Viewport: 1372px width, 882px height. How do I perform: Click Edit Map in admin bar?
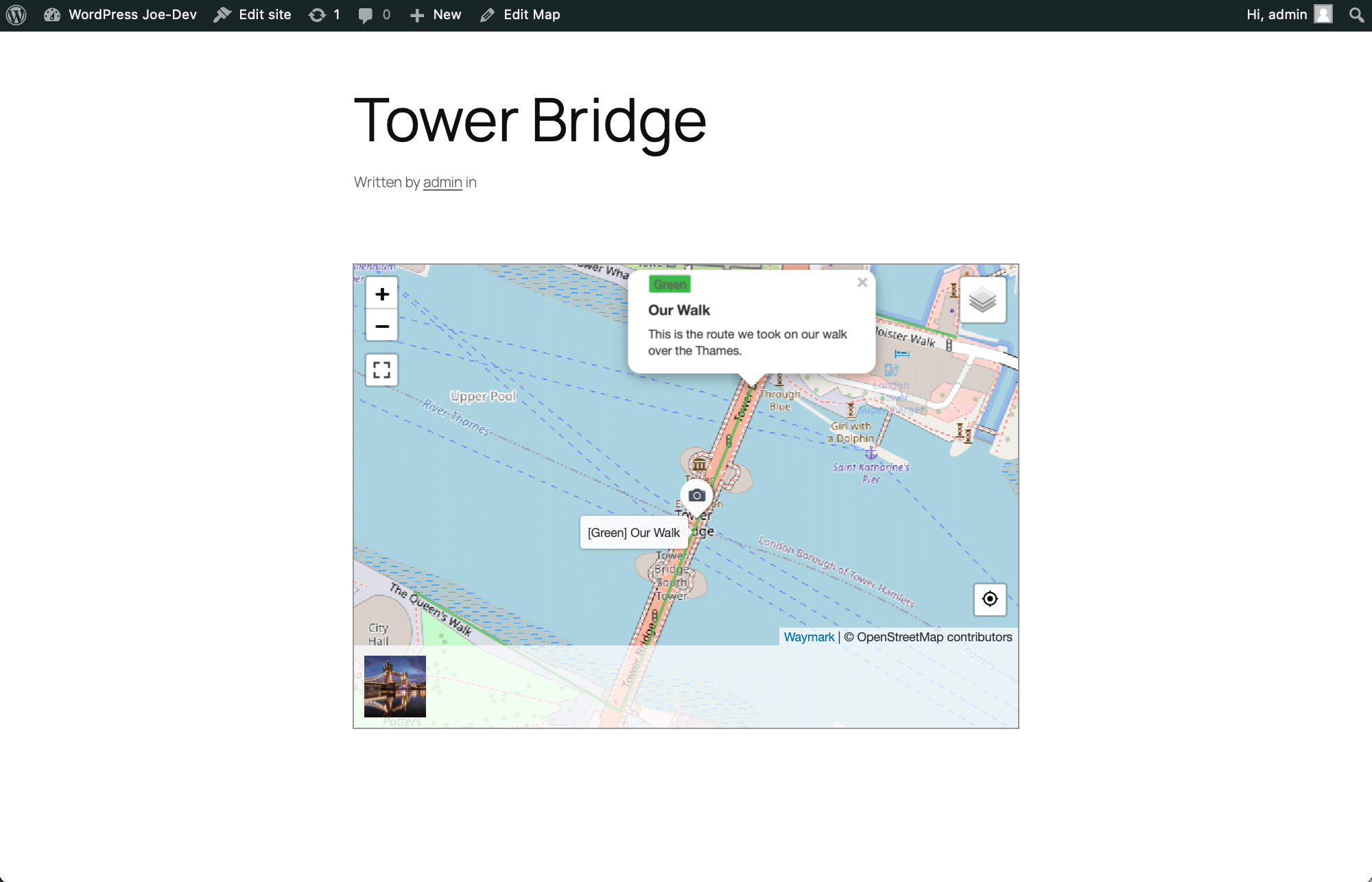tap(520, 15)
